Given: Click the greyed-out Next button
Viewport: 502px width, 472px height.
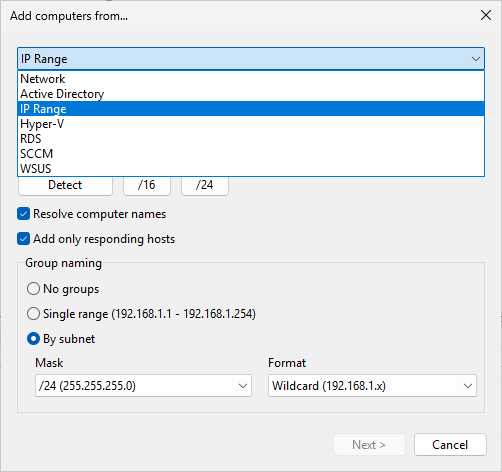Looking at the screenshot, I should click(x=369, y=445).
